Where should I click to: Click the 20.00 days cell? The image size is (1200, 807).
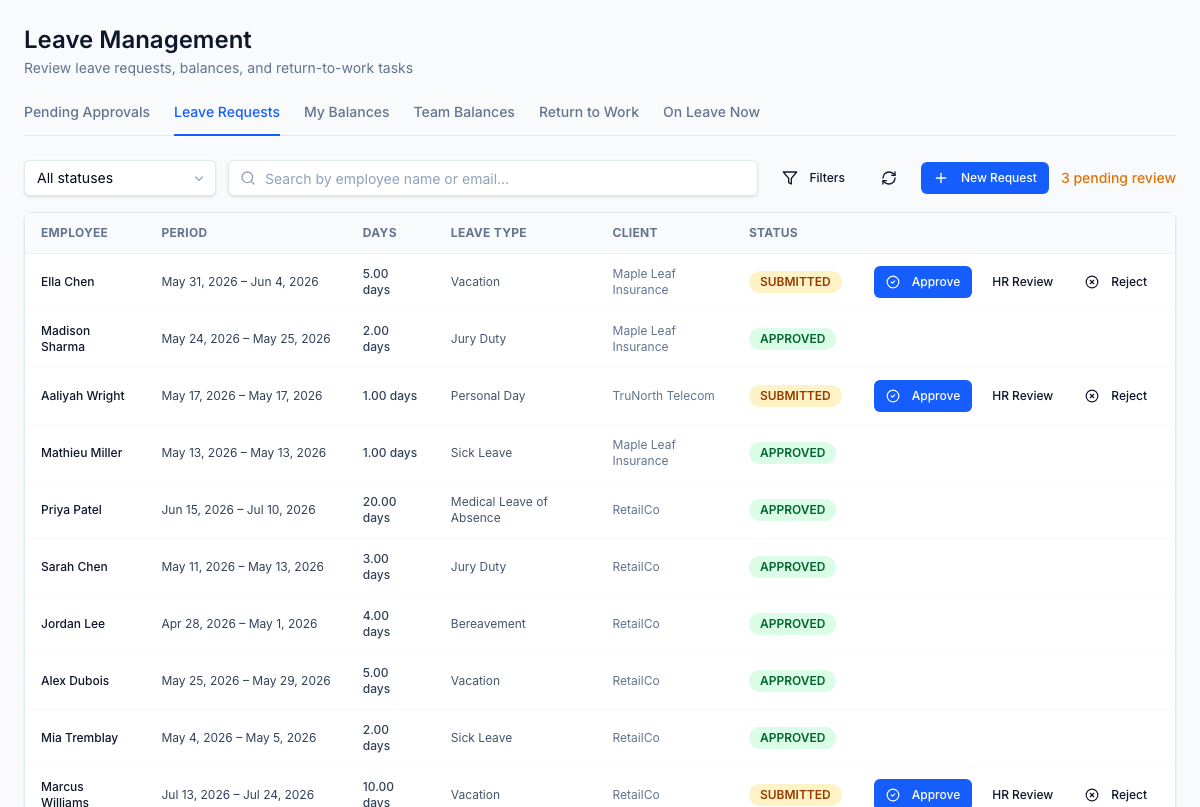[x=379, y=510]
